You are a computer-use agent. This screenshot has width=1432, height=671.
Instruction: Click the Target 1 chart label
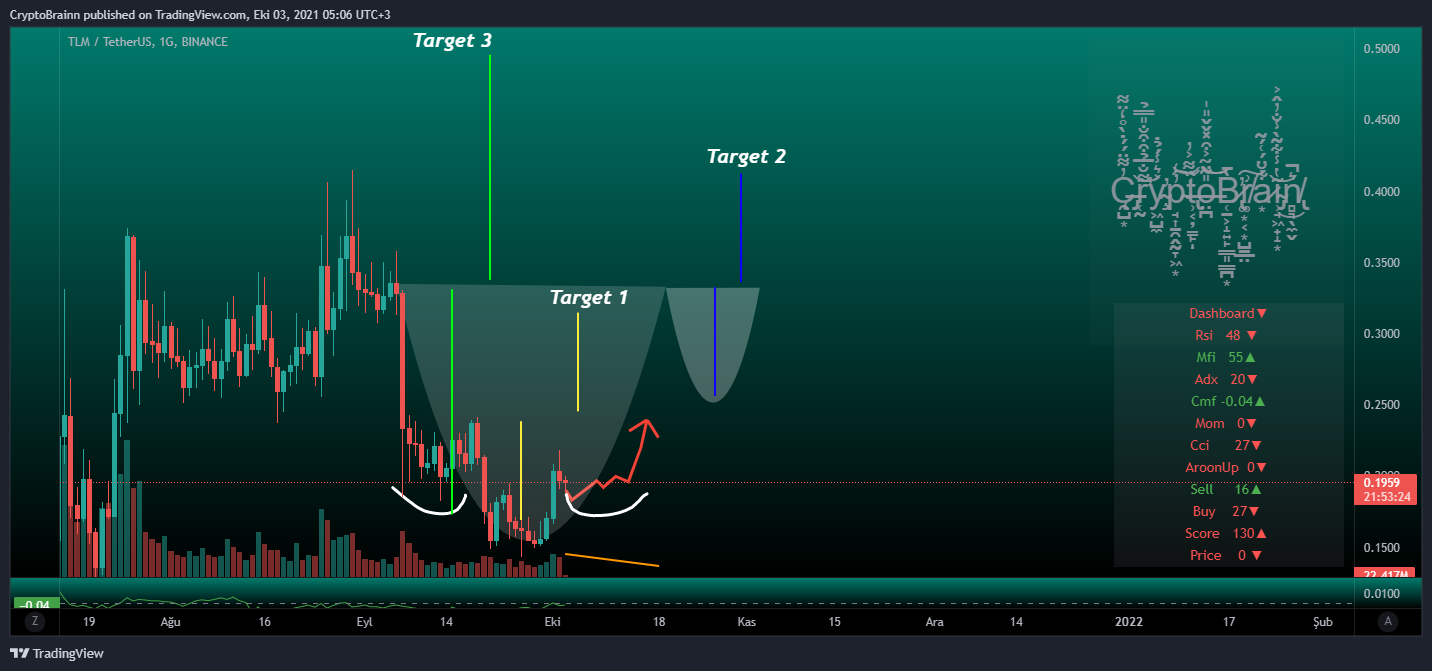[589, 297]
